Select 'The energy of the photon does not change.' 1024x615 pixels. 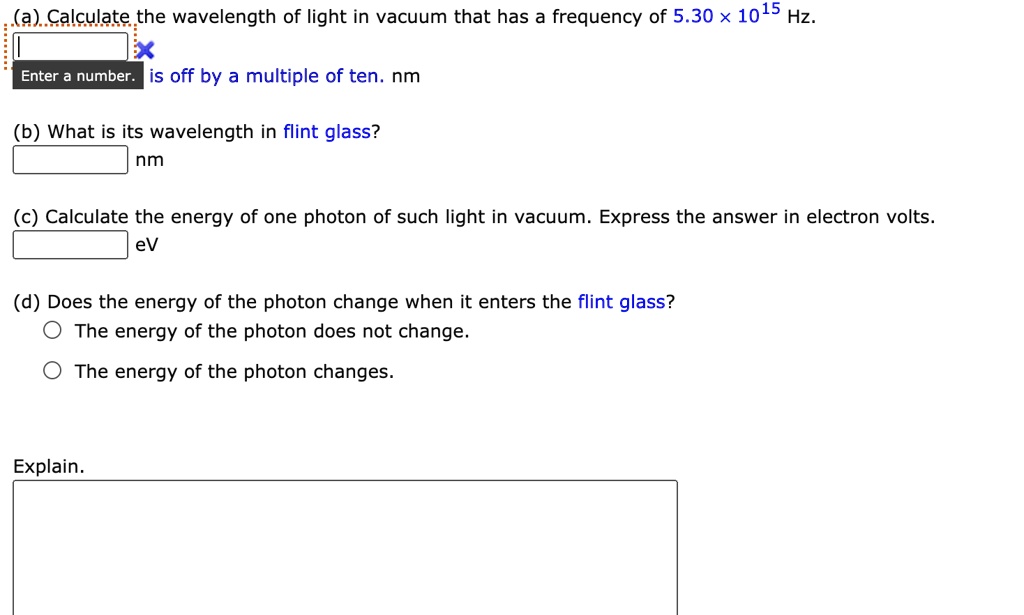(x=52, y=331)
